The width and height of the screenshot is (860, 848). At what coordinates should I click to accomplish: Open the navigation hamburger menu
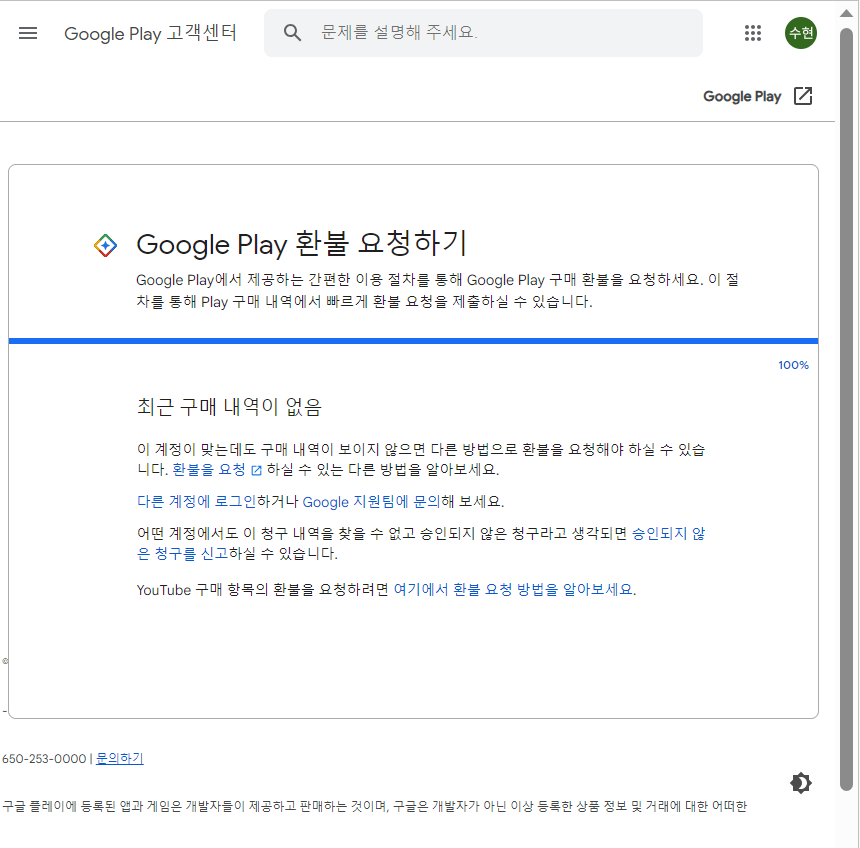pos(27,33)
